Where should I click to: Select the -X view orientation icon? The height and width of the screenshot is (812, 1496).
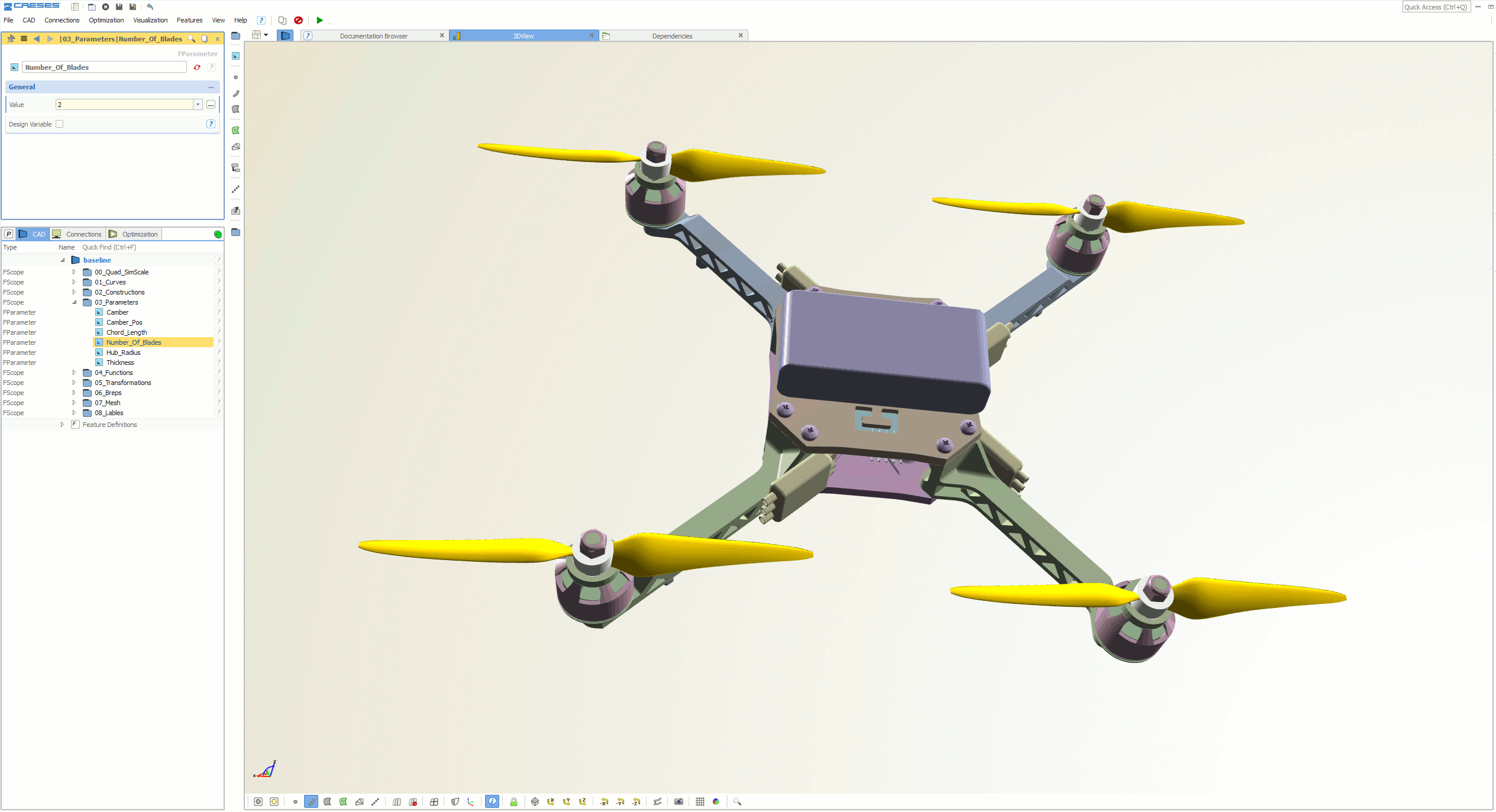tap(605, 801)
